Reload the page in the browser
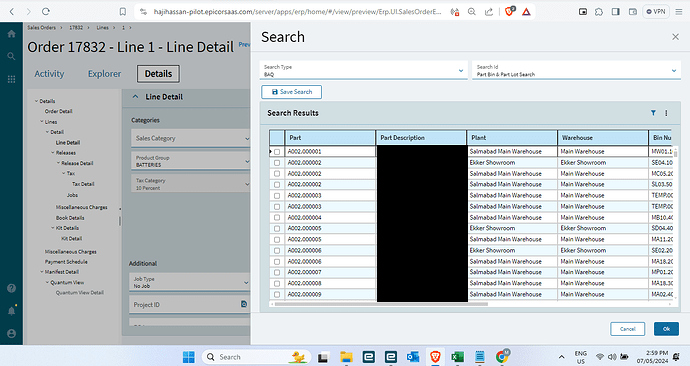 click(46, 11)
